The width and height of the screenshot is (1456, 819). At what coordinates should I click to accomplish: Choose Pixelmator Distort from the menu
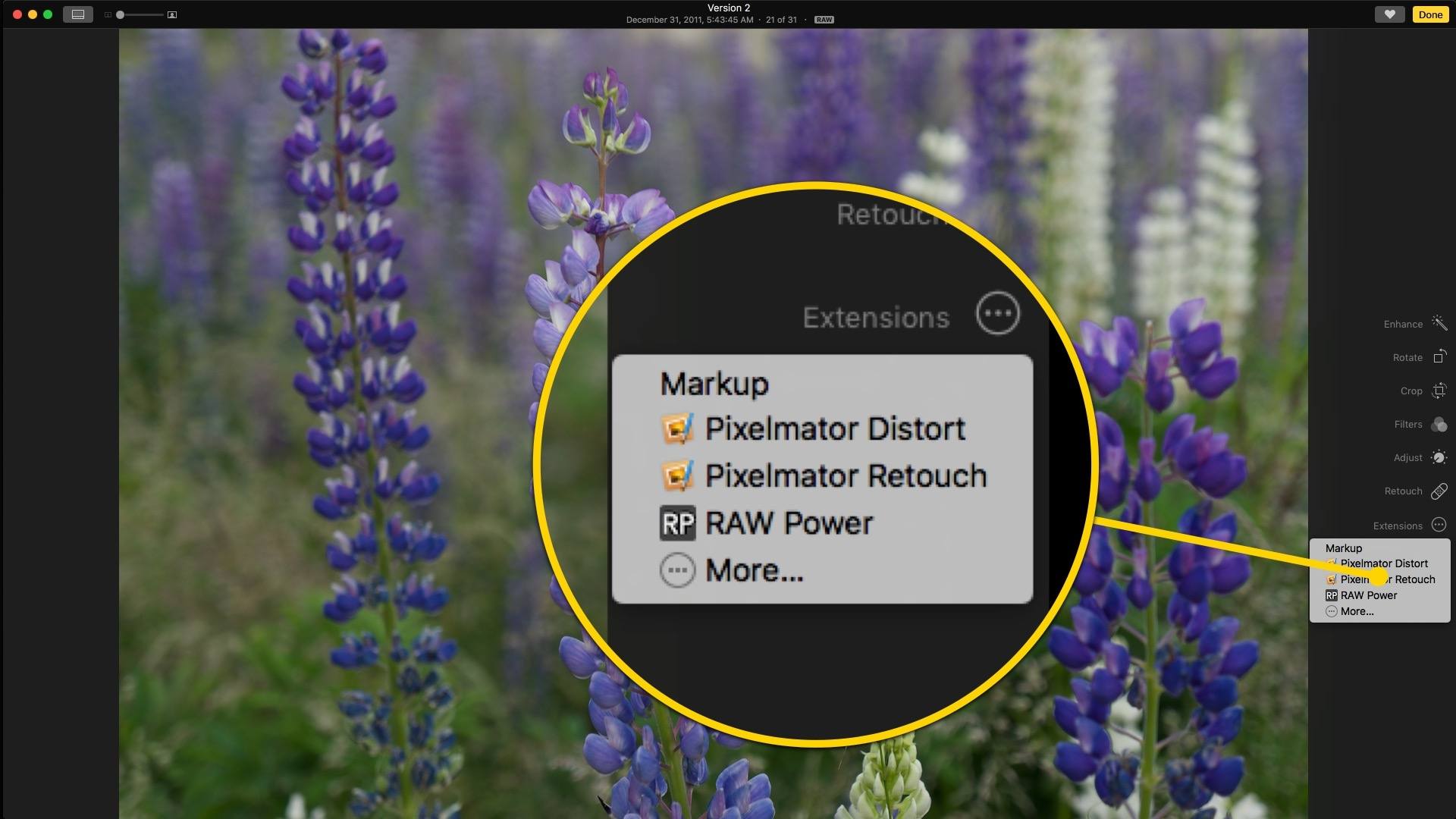(1379, 563)
